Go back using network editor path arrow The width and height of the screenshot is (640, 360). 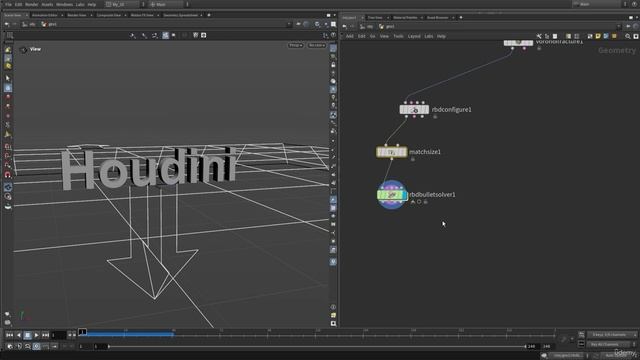point(344,27)
